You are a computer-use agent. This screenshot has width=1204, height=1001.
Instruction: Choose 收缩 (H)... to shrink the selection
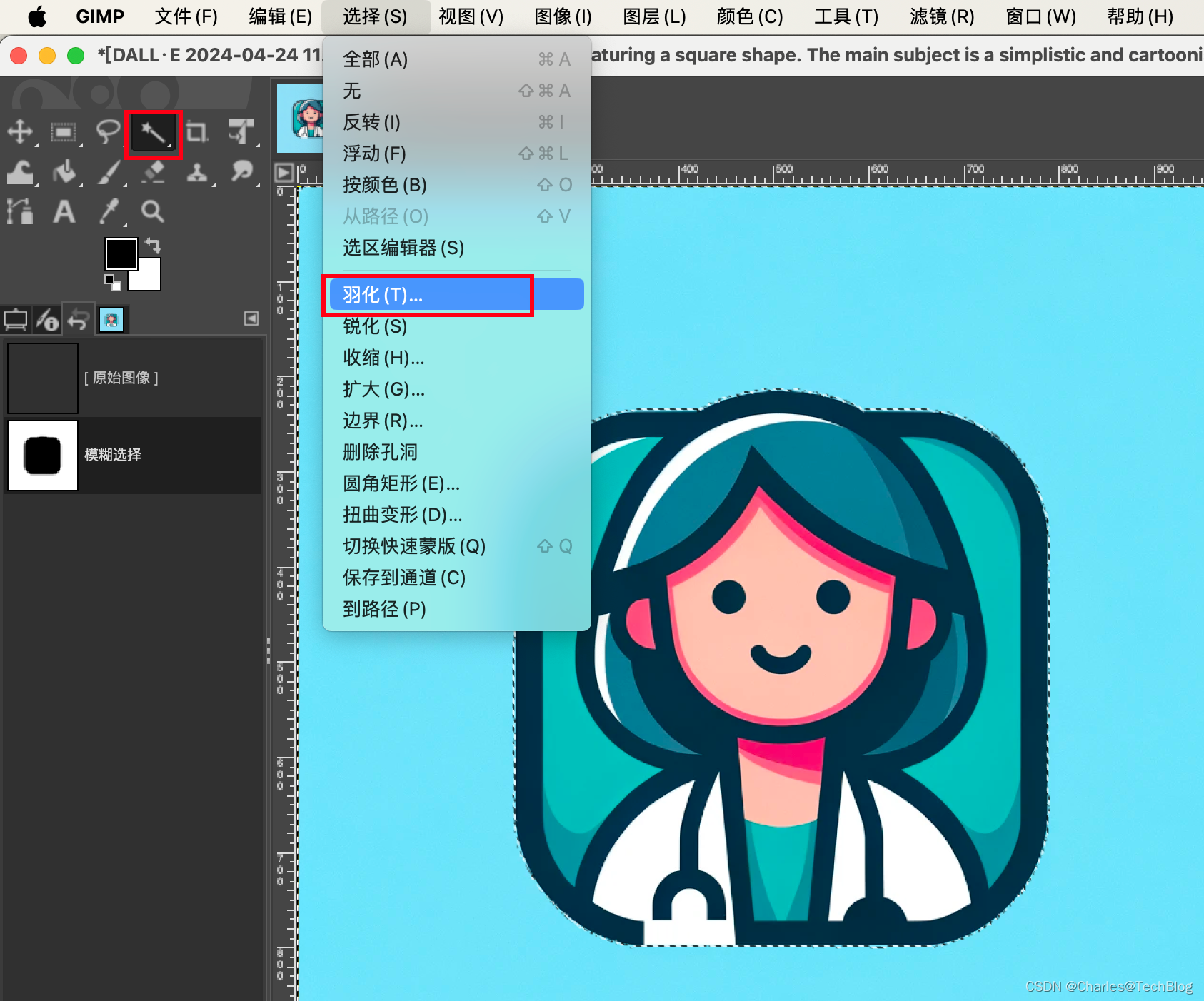(x=456, y=358)
